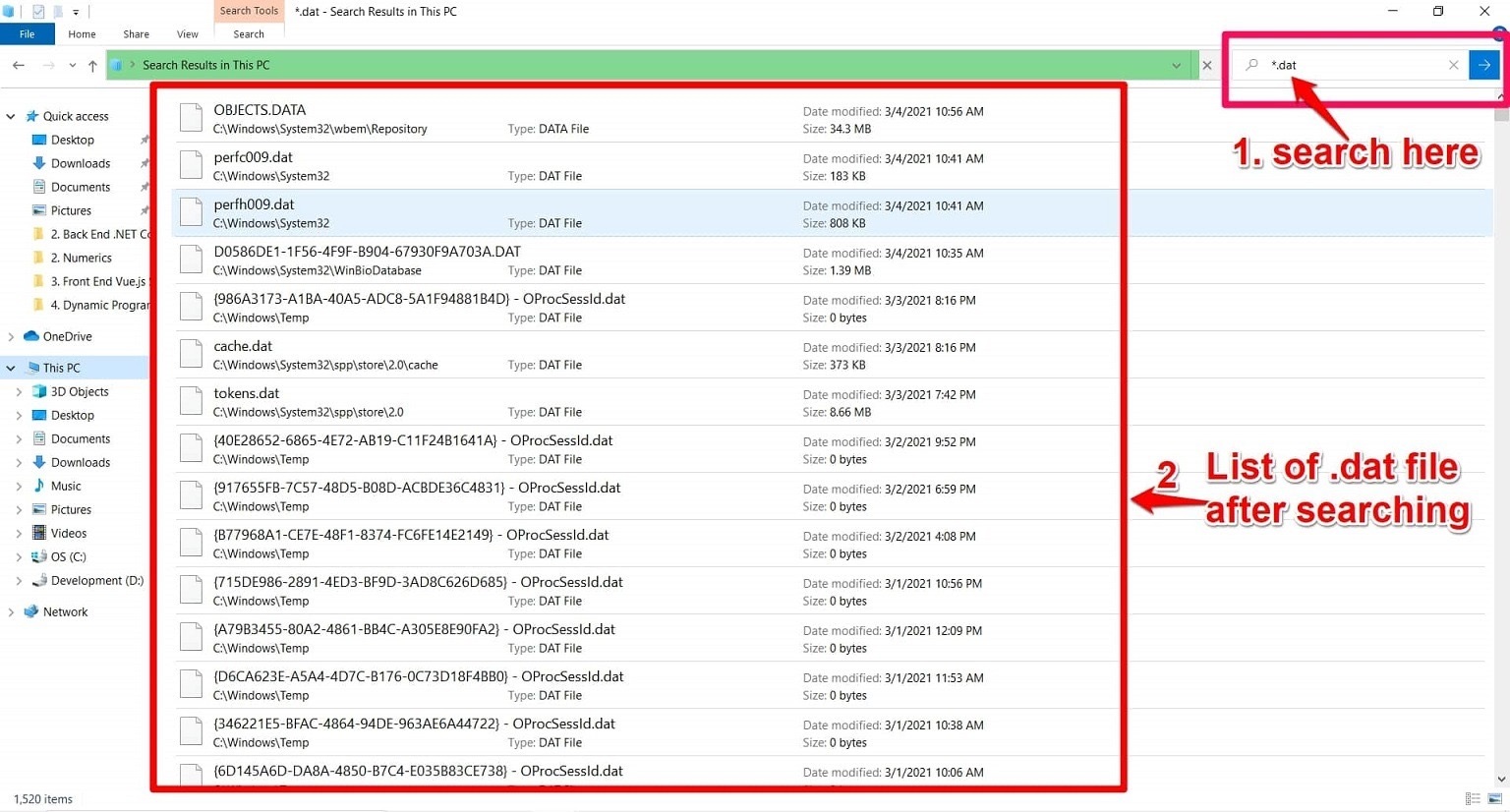The image size is (1510, 812).
Task: Open the 3. Front End Vue.js pinned folder
Action: [x=93, y=281]
